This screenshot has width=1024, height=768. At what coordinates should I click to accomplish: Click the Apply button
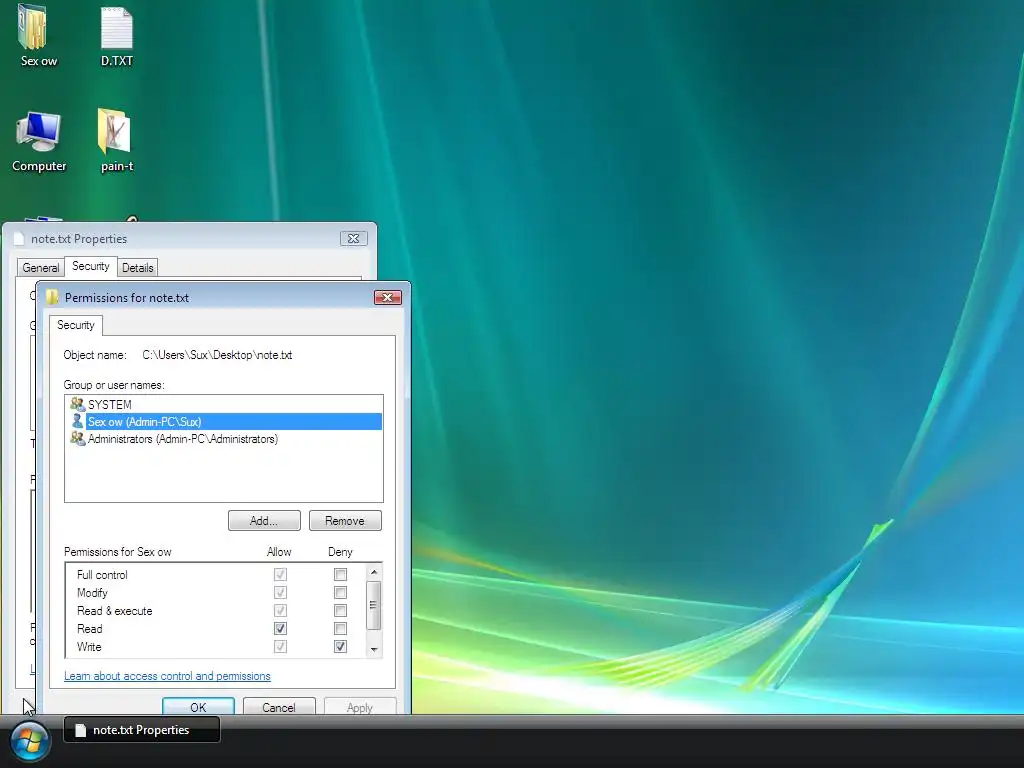[360, 707]
